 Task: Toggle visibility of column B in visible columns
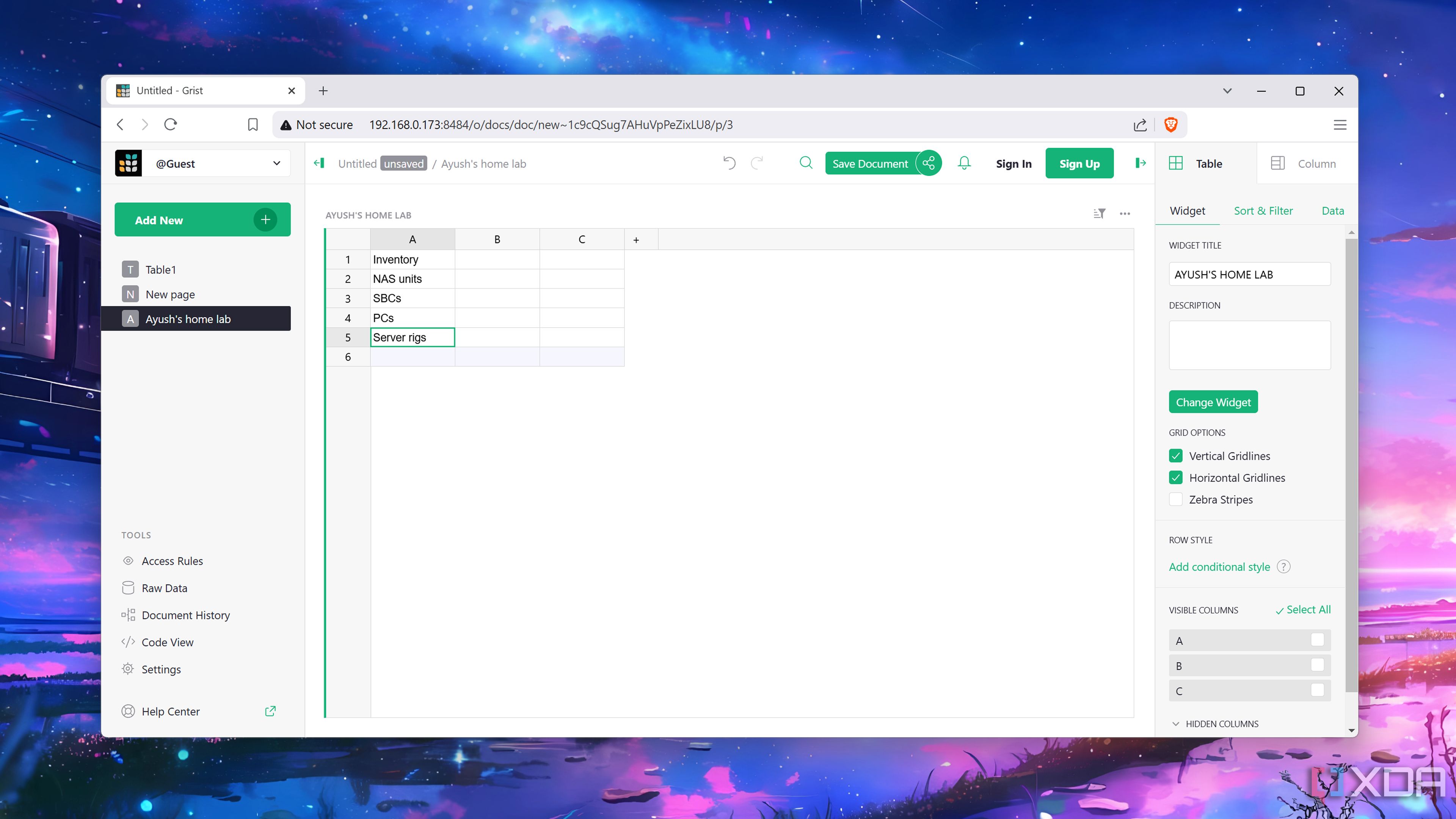click(1318, 665)
